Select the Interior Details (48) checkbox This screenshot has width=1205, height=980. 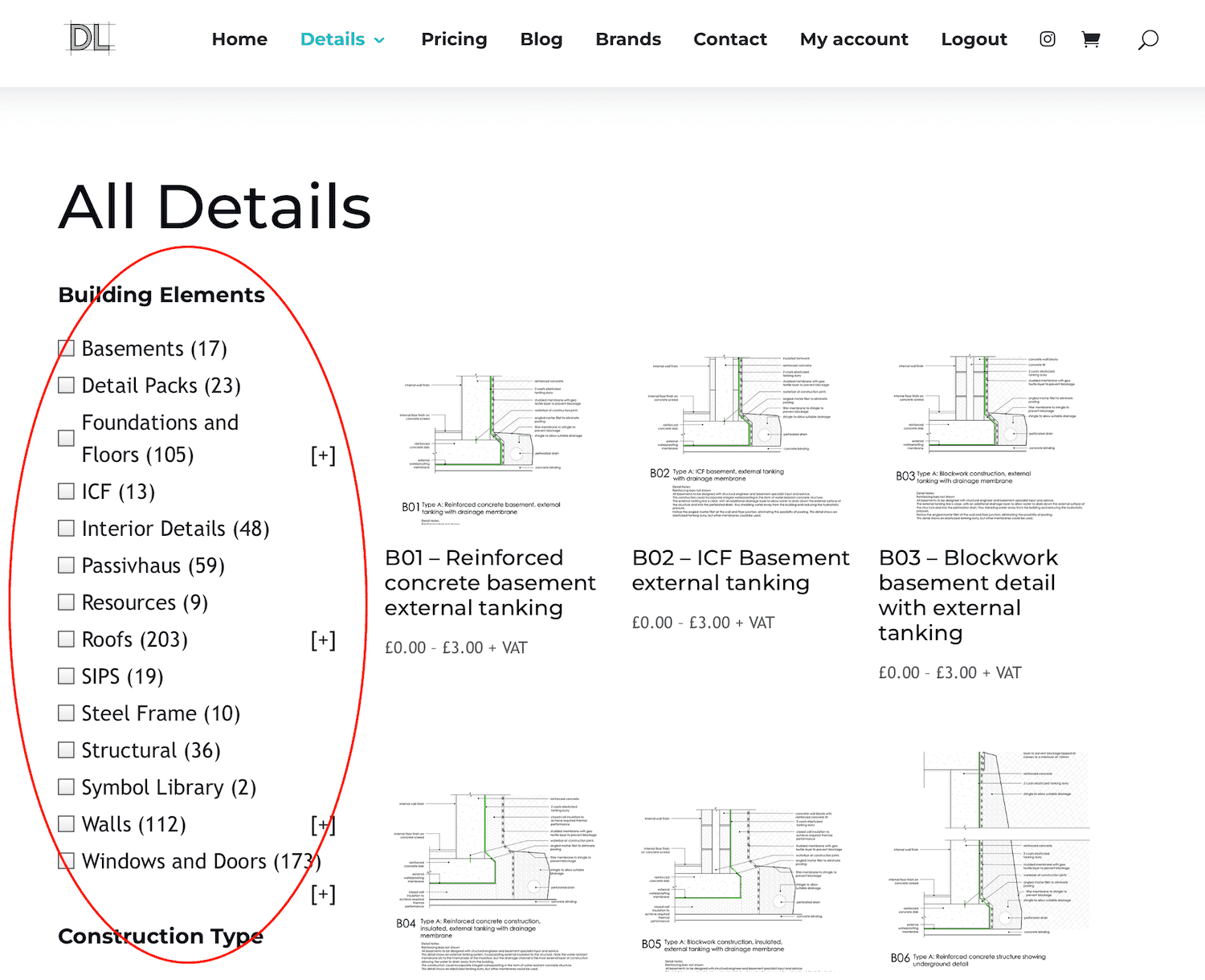click(67, 529)
